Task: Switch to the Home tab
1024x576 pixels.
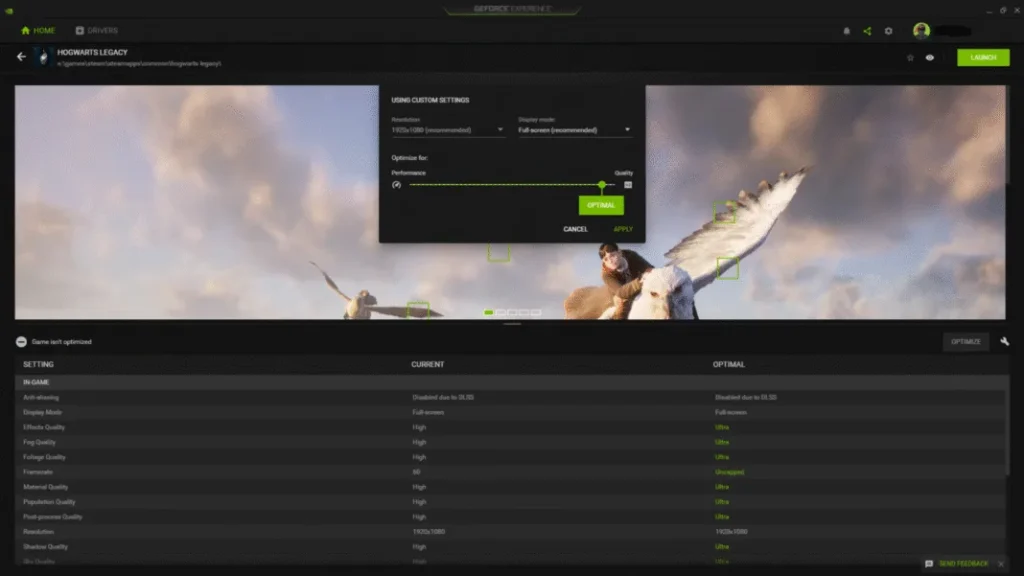Action: pyautogui.click(x=38, y=31)
